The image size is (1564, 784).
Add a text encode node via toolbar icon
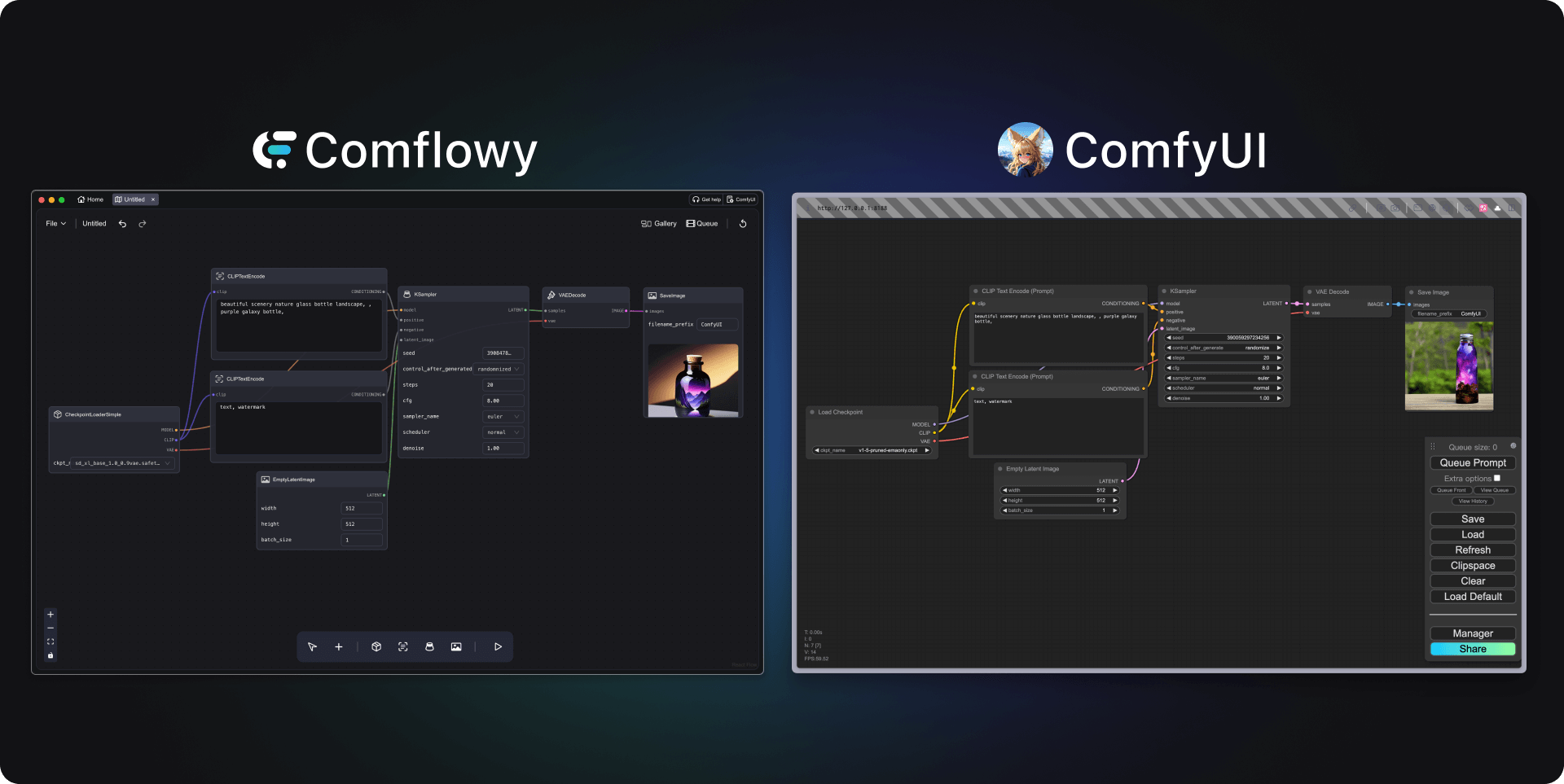click(x=403, y=647)
